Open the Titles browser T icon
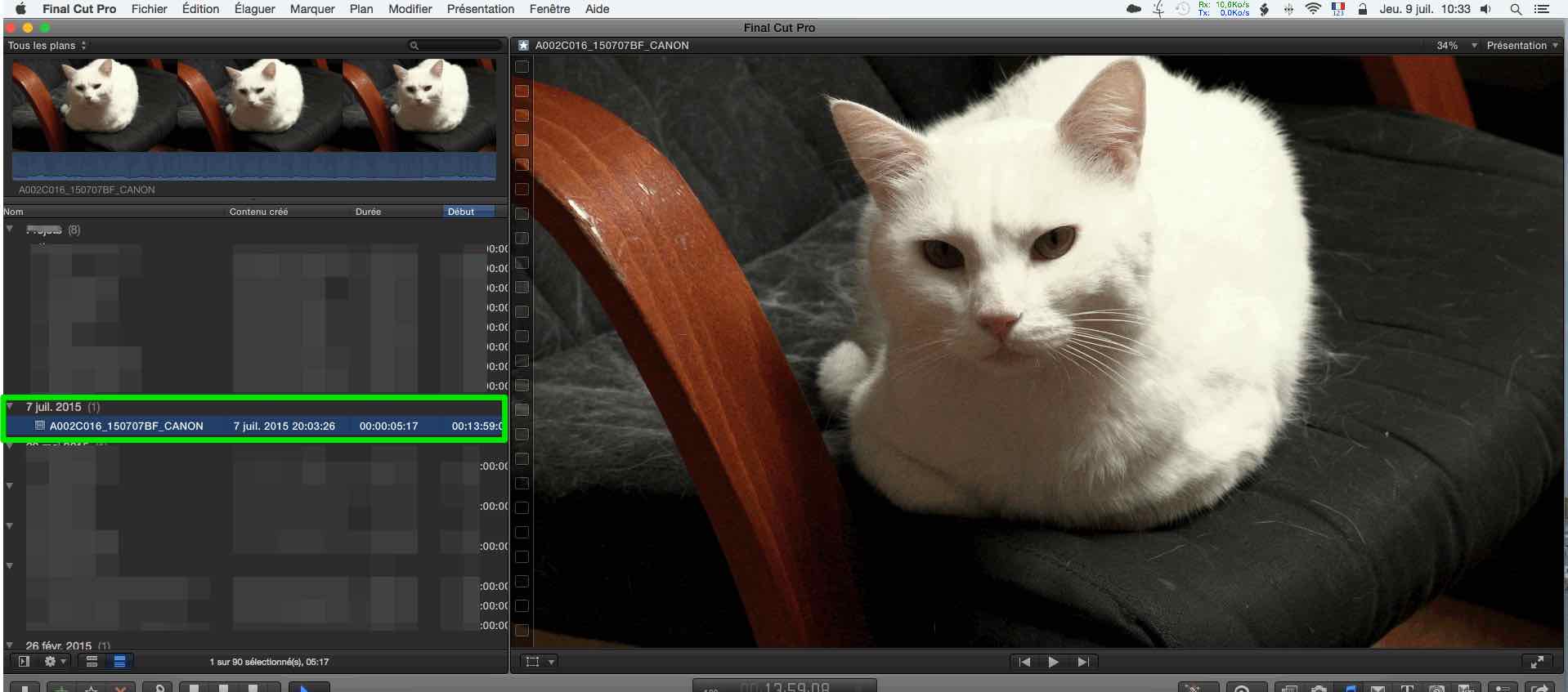This screenshot has height=692, width=1568. [1407, 688]
